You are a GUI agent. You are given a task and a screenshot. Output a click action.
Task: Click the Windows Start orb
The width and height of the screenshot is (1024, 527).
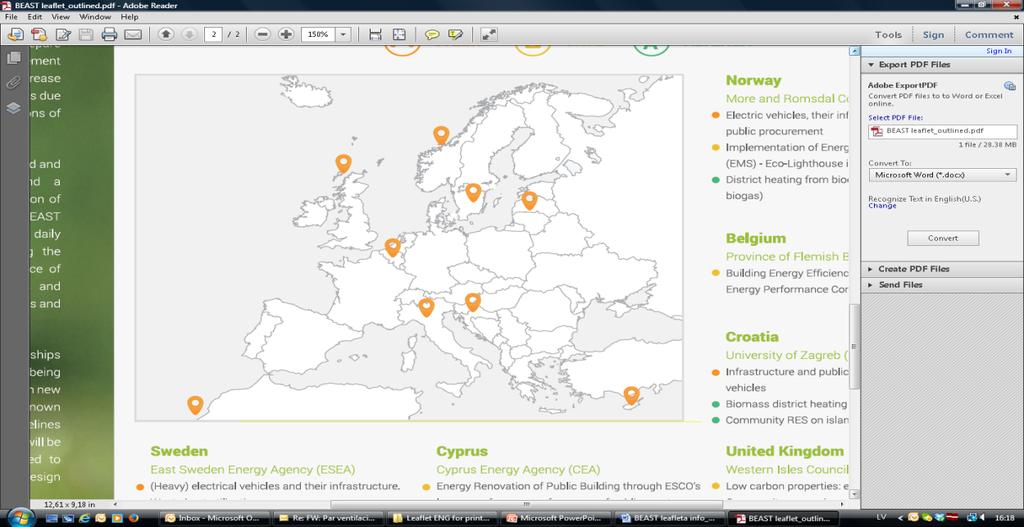[x=20, y=518]
